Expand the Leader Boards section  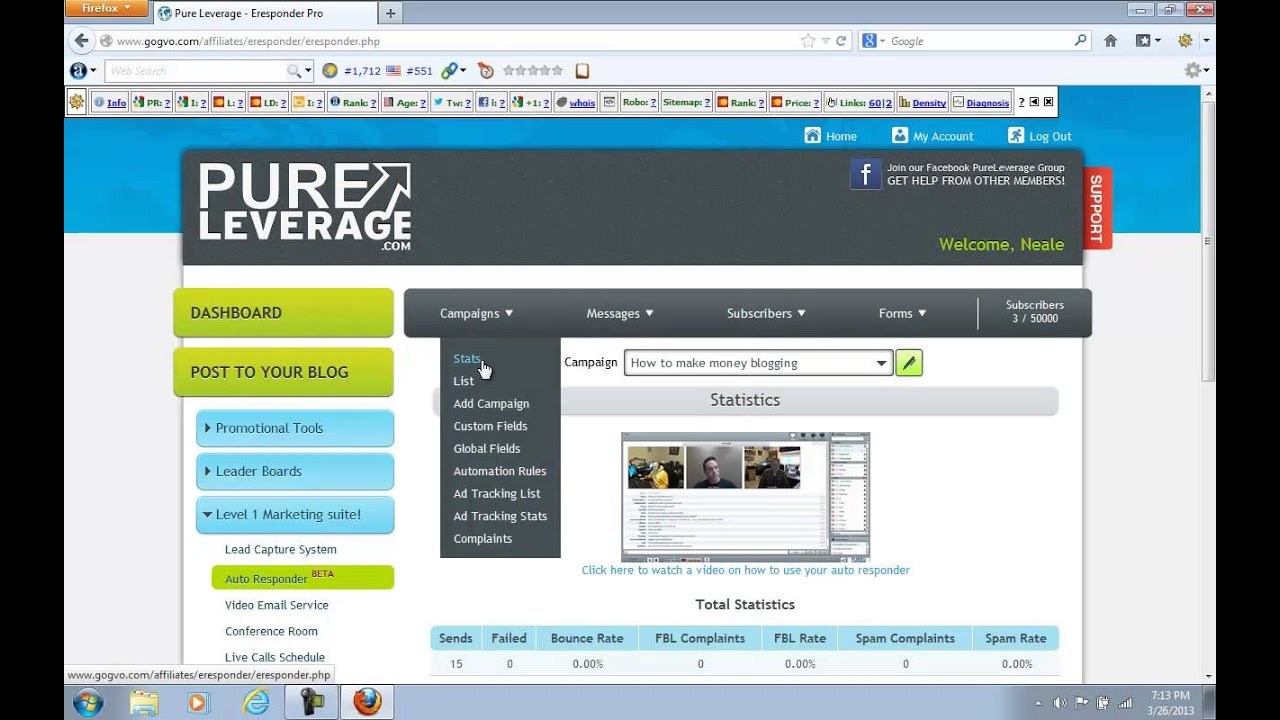click(295, 471)
